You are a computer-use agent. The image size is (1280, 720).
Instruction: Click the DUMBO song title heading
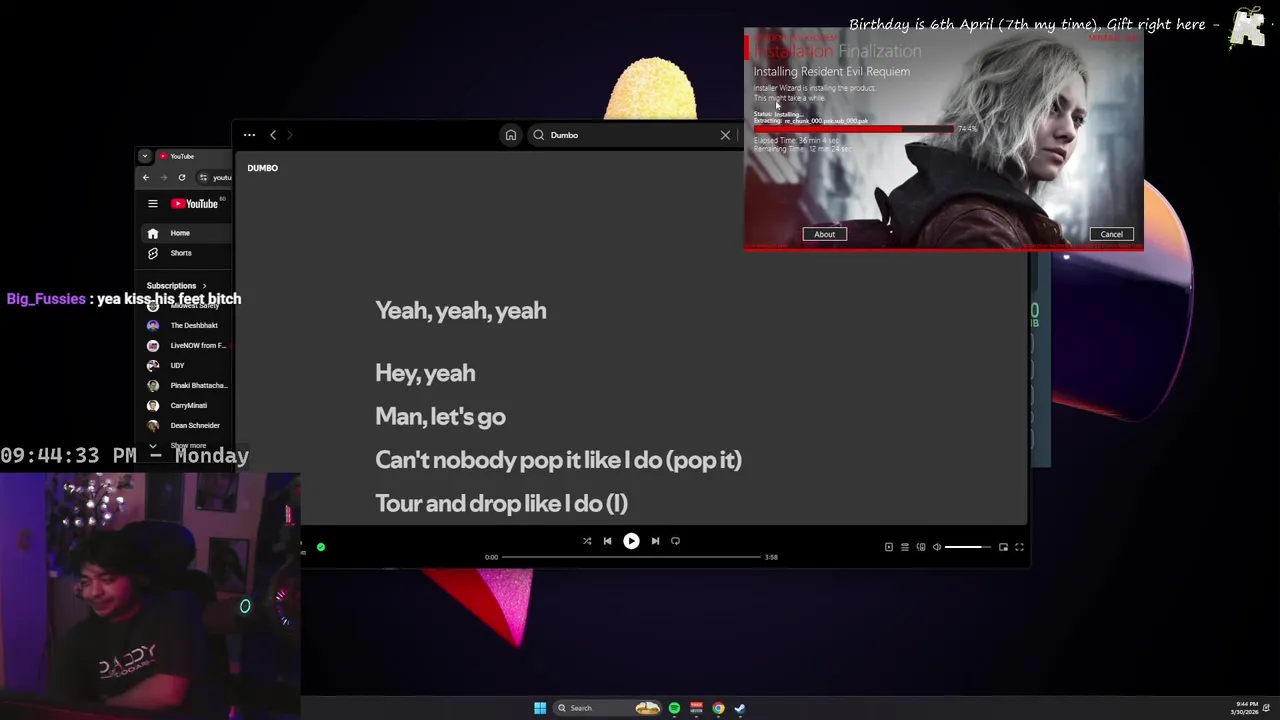(x=263, y=168)
